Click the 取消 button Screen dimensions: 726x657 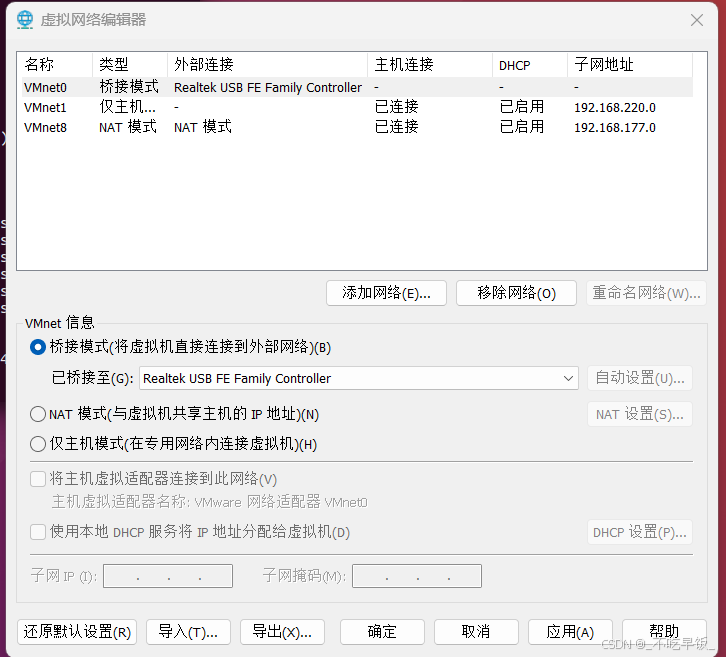point(476,632)
